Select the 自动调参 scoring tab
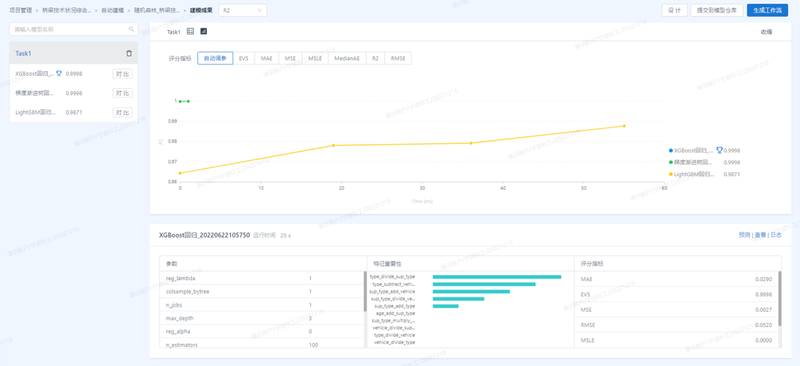Image resolution: width=800 pixels, height=366 pixels. [215, 58]
